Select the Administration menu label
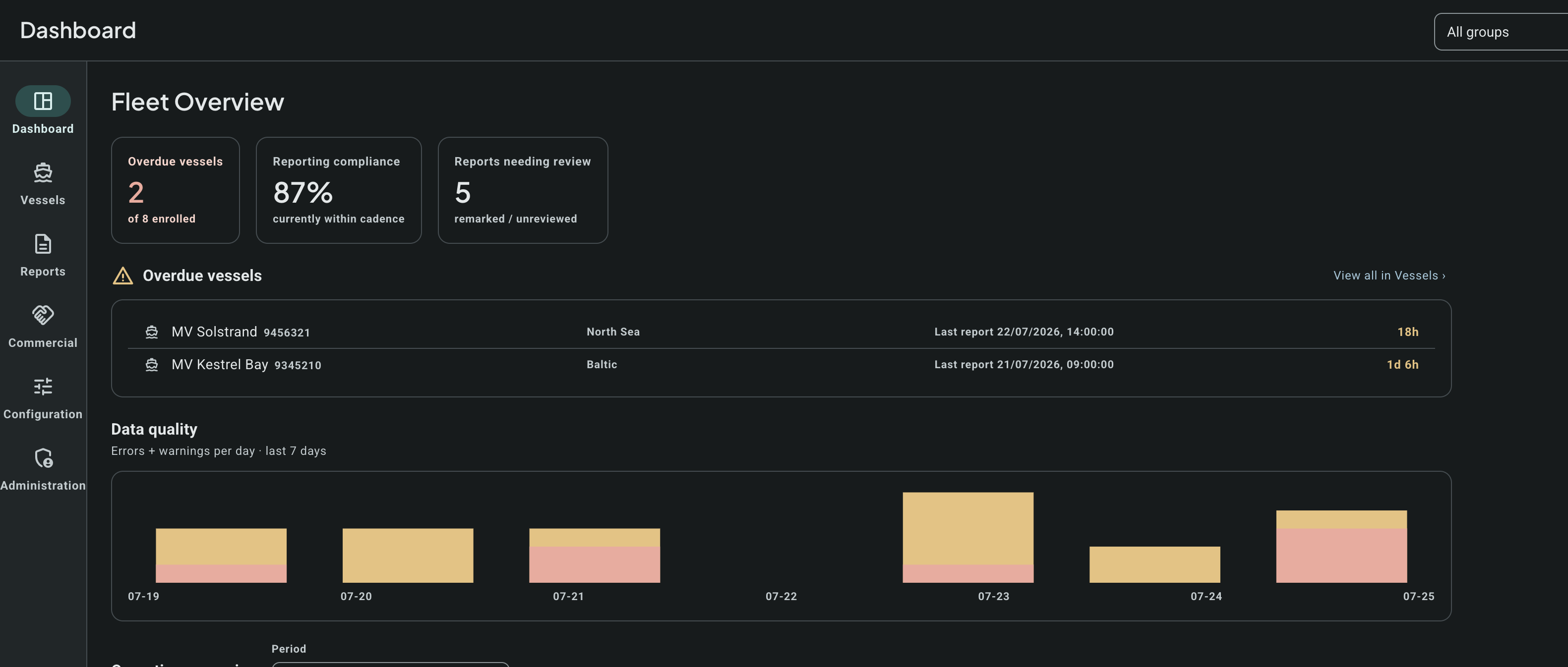Image resolution: width=1568 pixels, height=667 pixels. click(43, 486)
